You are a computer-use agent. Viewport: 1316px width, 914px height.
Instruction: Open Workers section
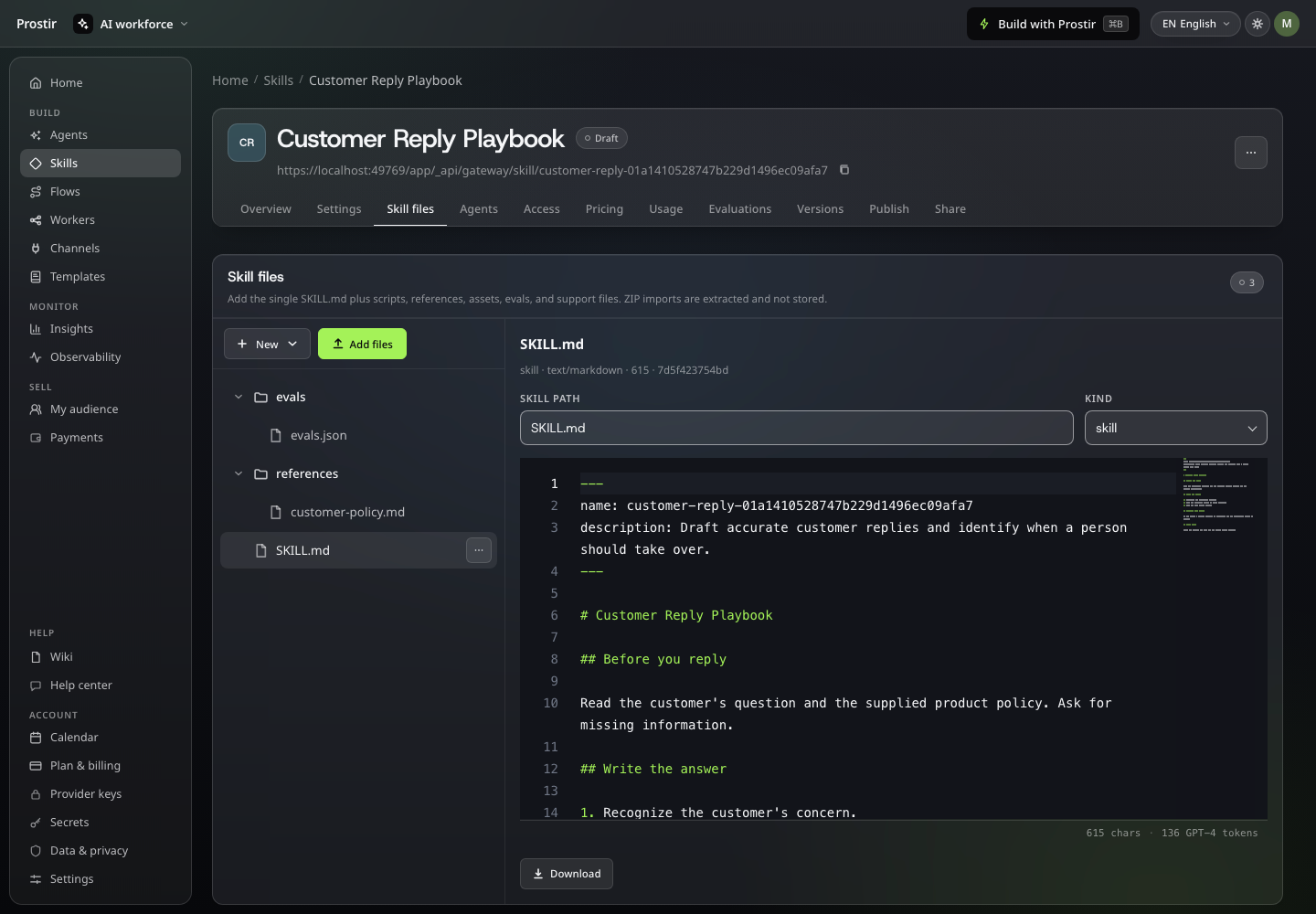[x=101, y=219]
